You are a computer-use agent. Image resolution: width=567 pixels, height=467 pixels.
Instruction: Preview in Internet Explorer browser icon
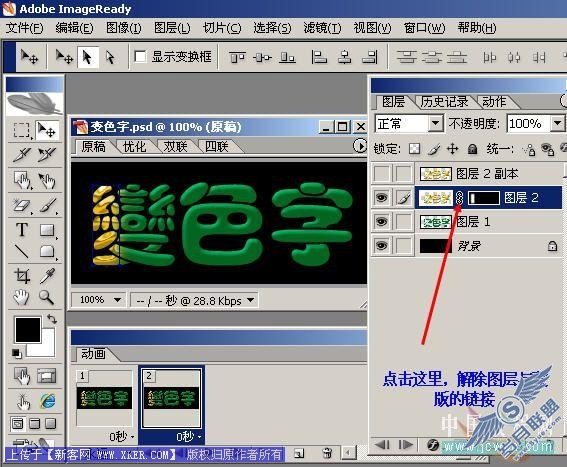pyautogui.click(x=48, y=401)
